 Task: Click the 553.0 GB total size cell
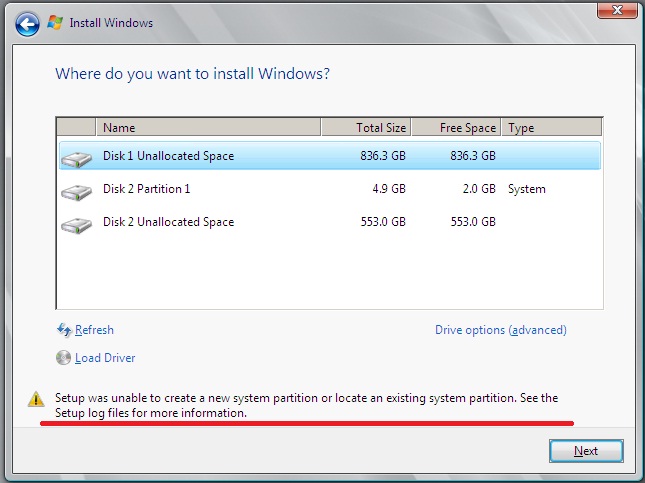(383, 222)
